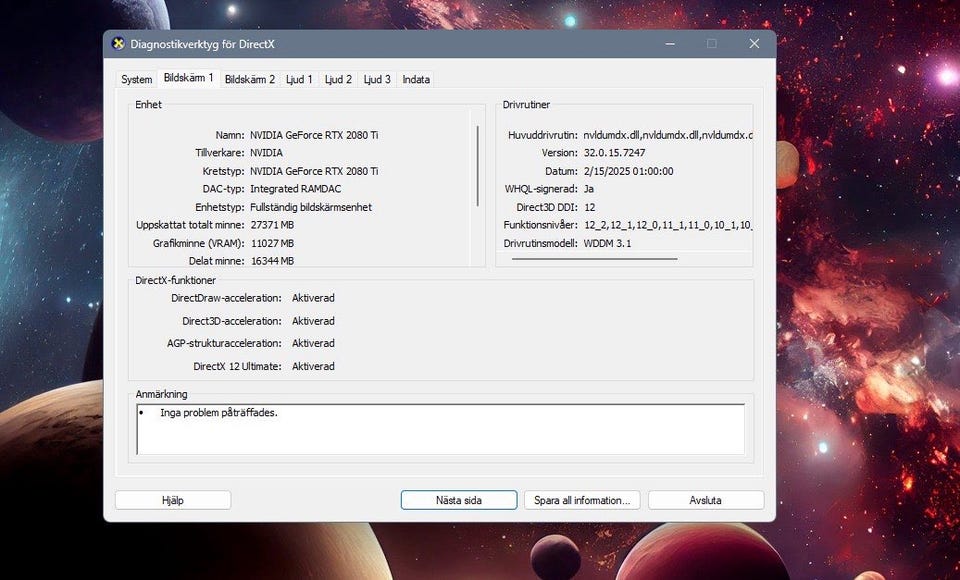Click the Drivrutiner panel horizontal scrollbar

[x=594, y=259]
